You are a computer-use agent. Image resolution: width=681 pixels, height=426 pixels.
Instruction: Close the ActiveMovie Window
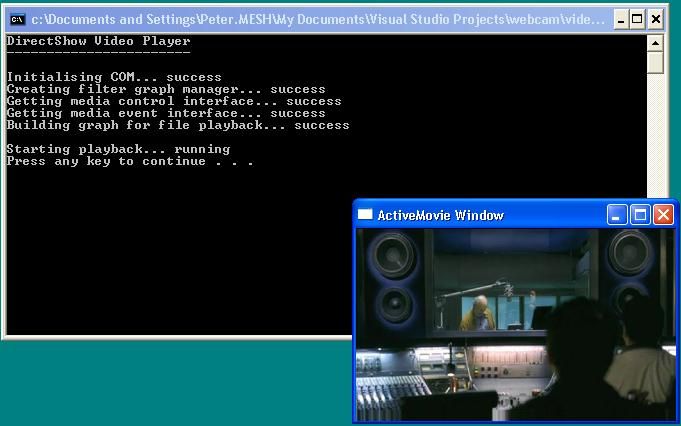click(663, 215)
